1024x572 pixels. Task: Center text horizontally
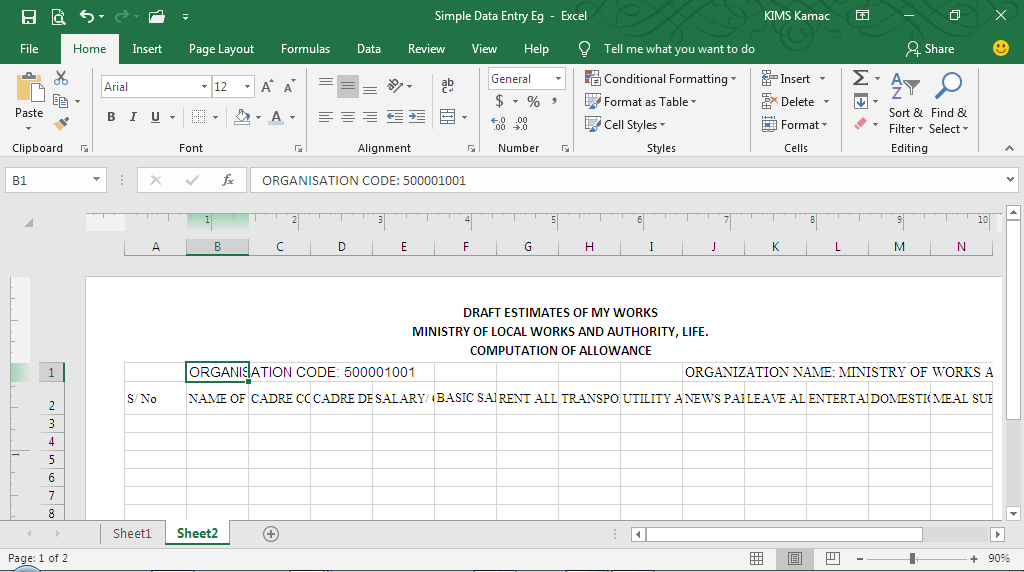(347, 117)
